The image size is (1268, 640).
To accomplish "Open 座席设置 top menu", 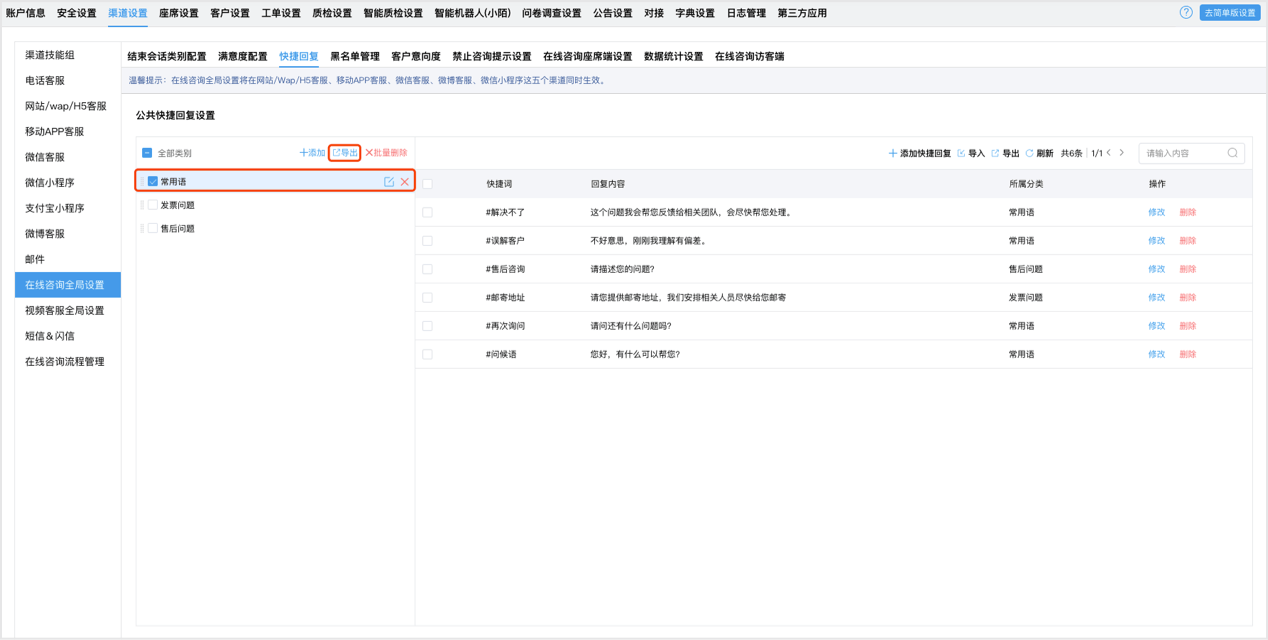I will [x=179, y=13].
